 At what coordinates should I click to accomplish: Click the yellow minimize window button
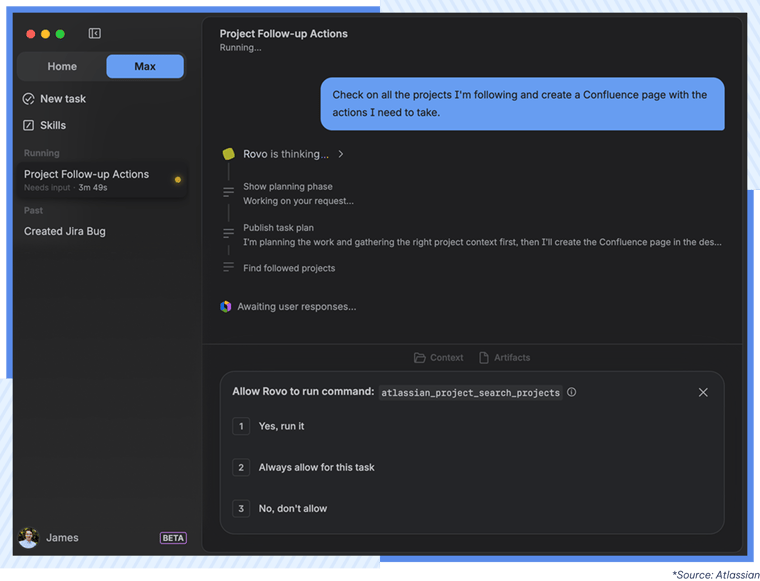tap(46, 34)
